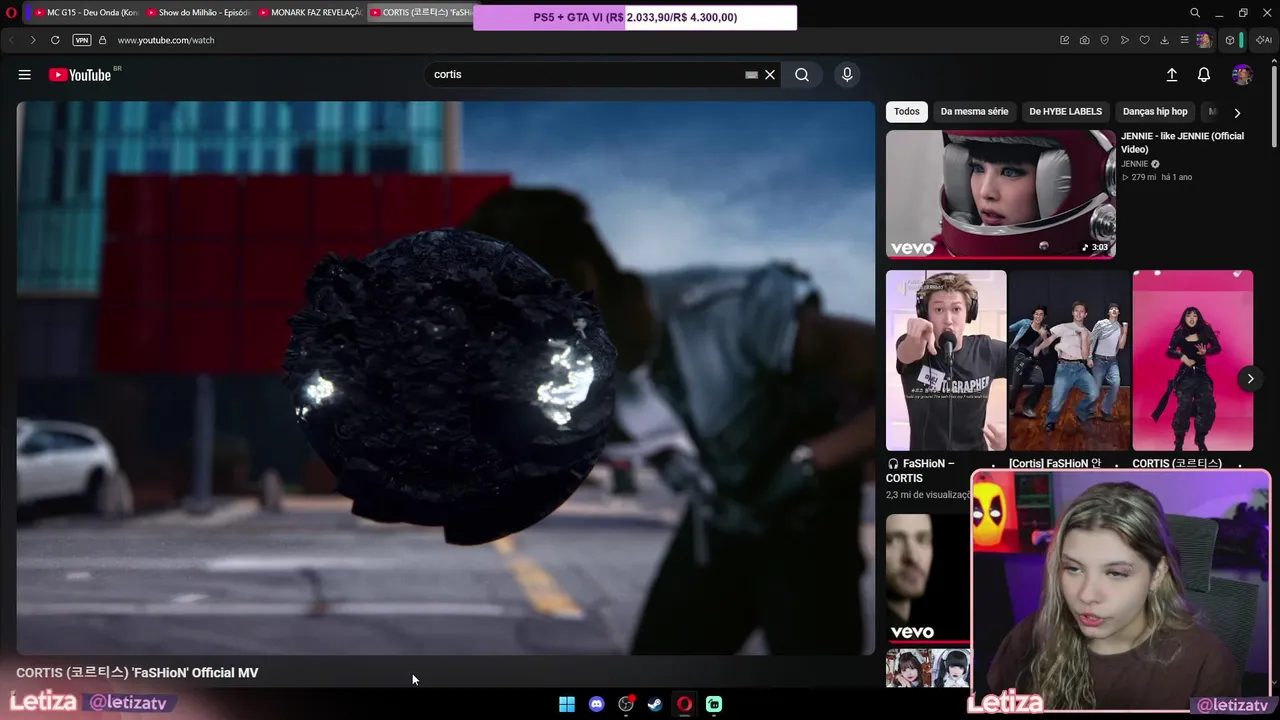Select the 'Da mesma série' chip
The width and height of the screenshot is (1280, 720).
tap(974, 112)
